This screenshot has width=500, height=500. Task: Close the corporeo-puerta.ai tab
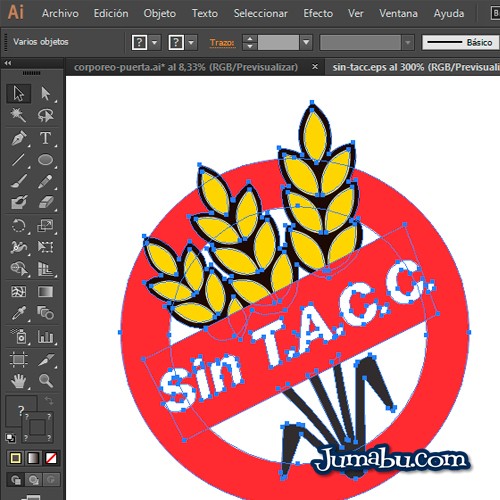pyautogui.click(x=315, y=67)
